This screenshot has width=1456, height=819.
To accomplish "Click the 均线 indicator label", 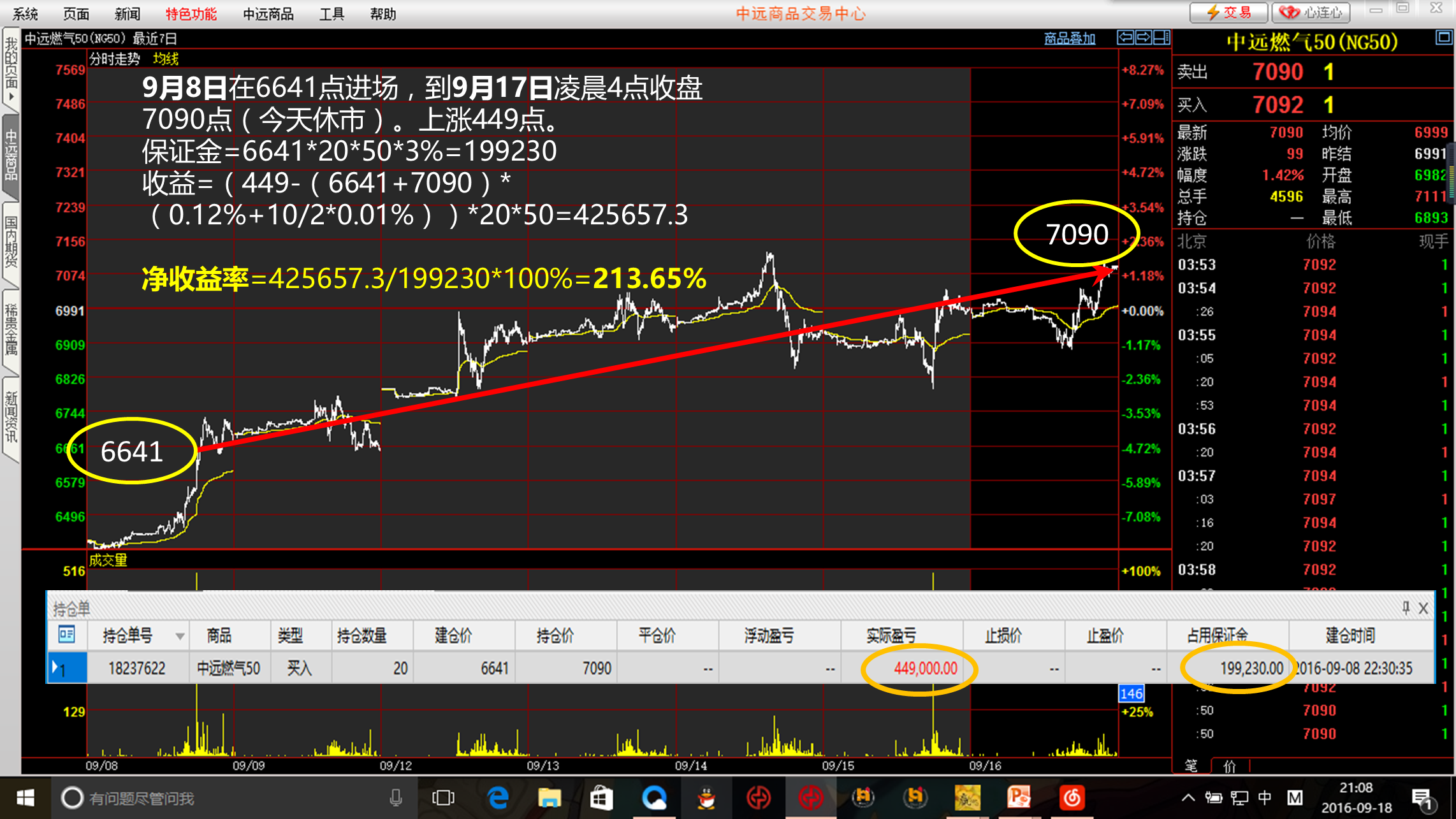I will 166,59.
